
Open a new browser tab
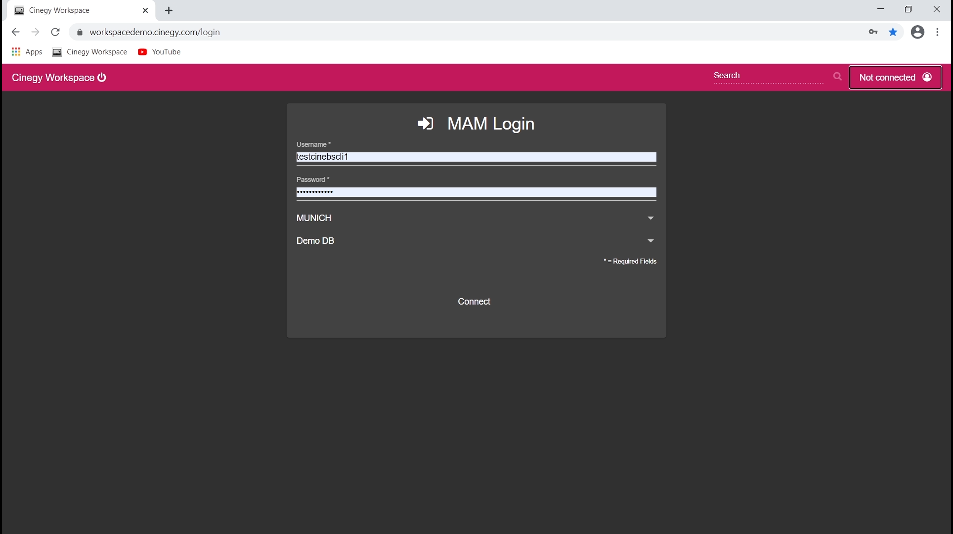click(168, 10)
